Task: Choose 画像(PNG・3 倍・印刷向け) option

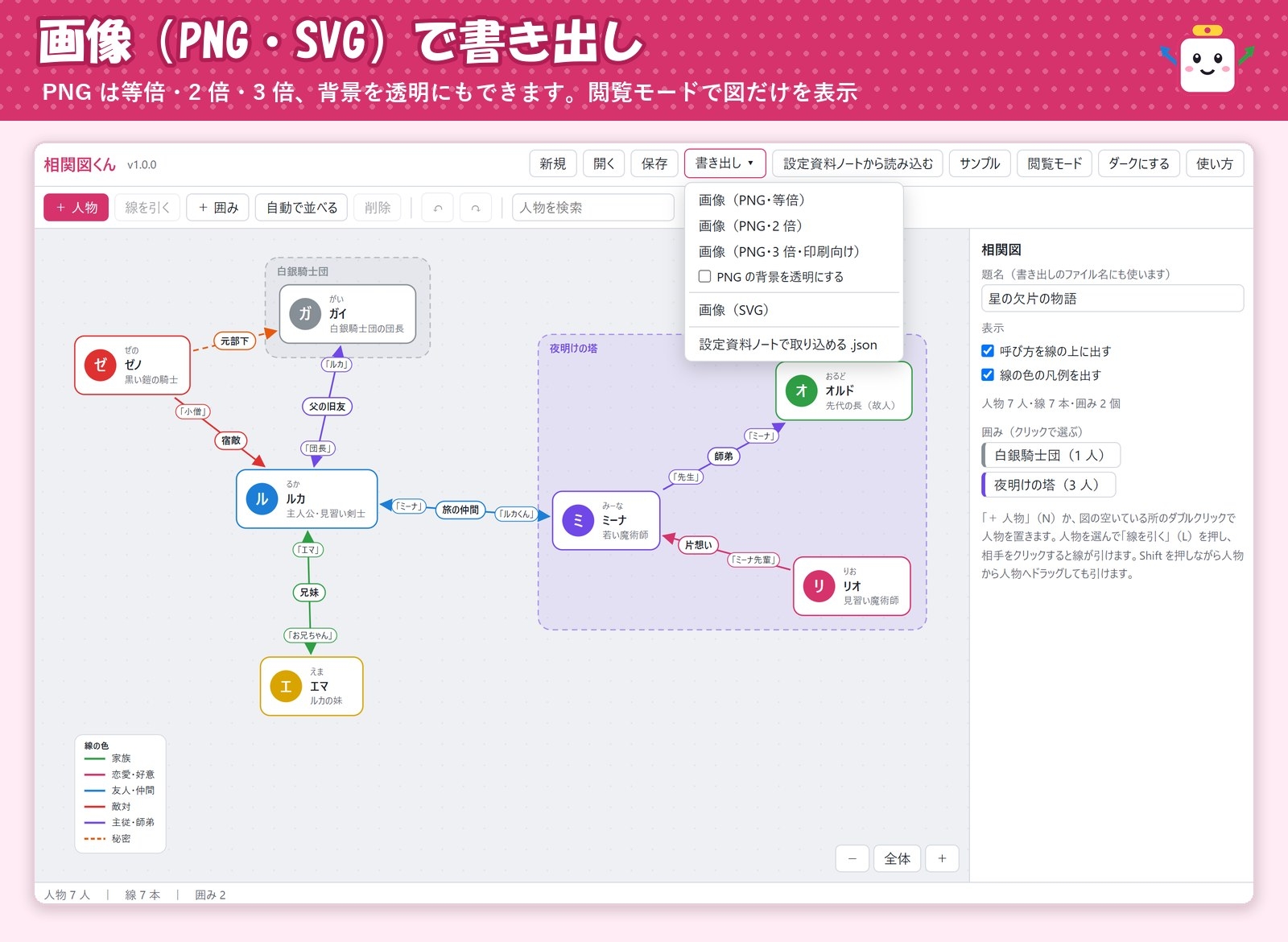Action: [x=793, y=251]
